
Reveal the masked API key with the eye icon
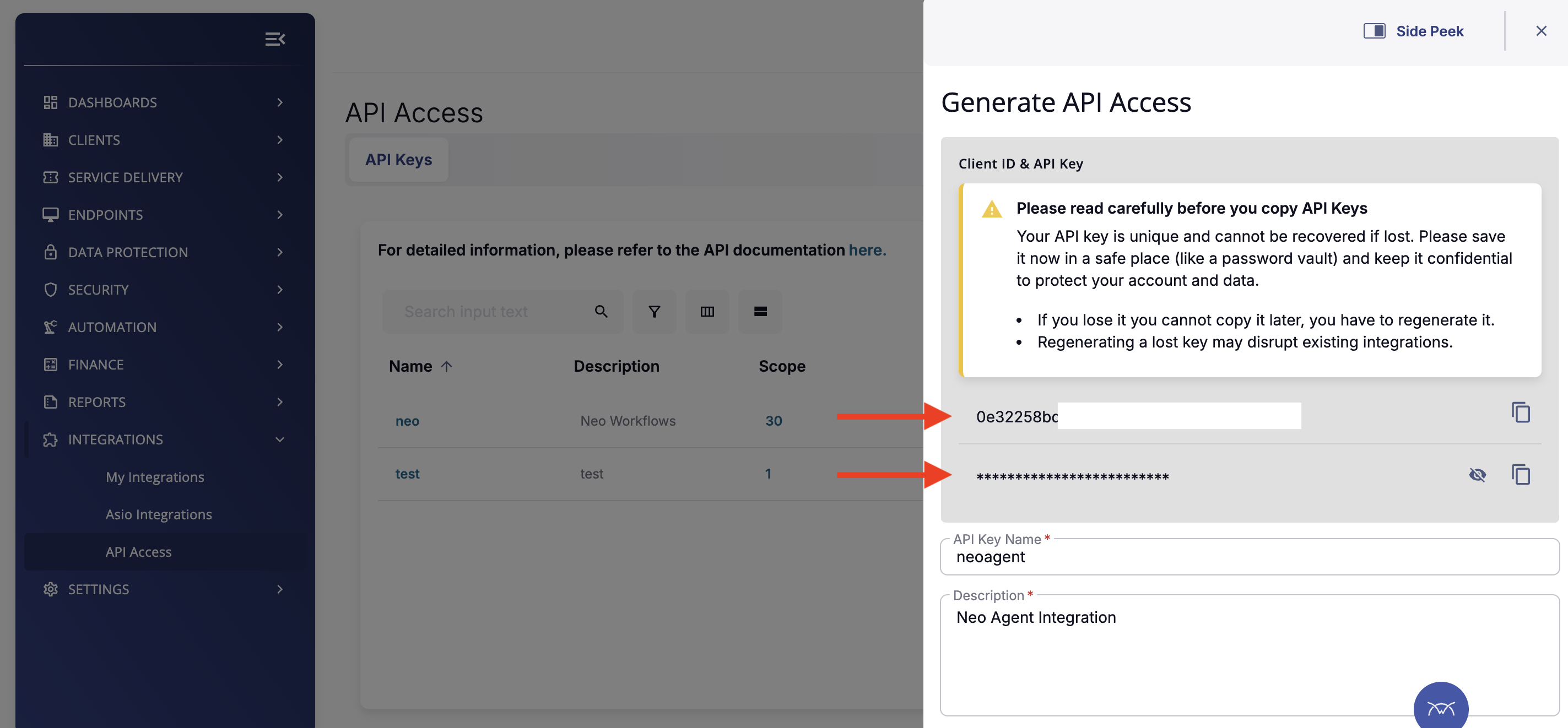[1478, 475]
